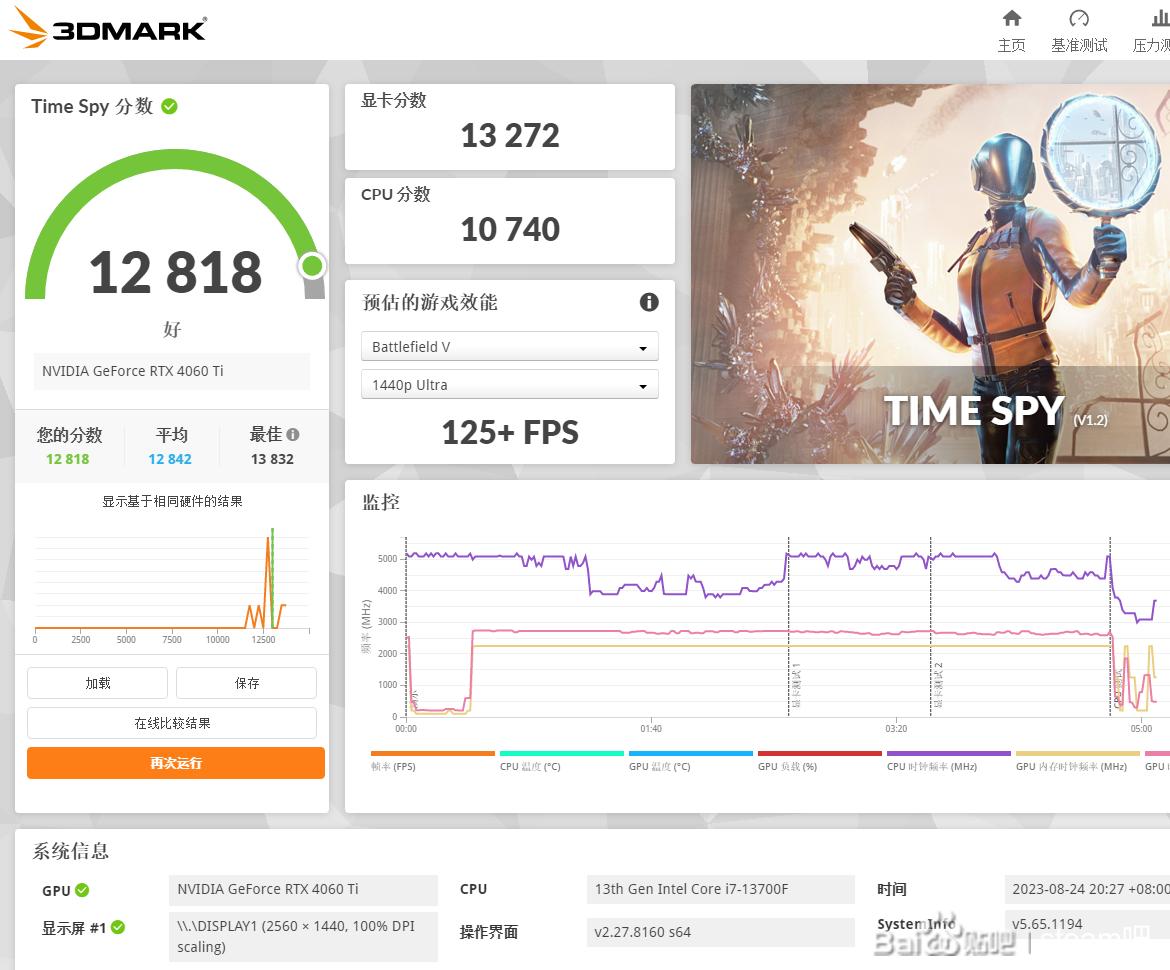Click the 125+ FPS estimate
The image size is (1170, 970).
(x=510, y=432)
